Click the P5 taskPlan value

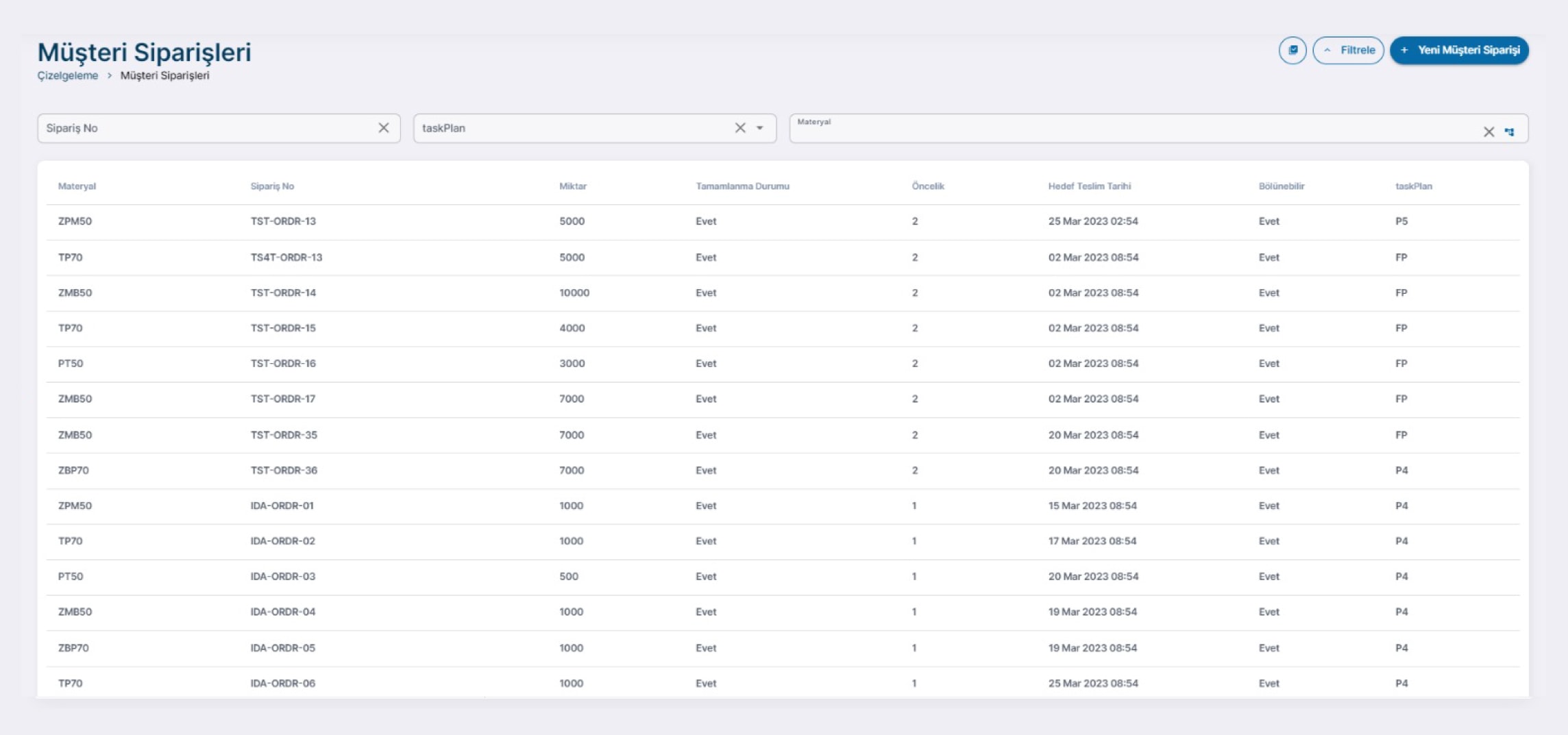coord(1401,221)
